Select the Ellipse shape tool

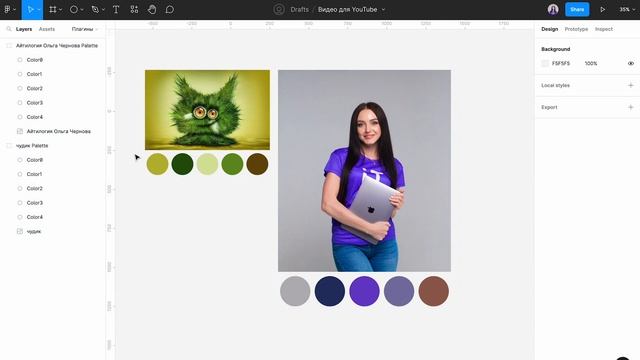pos(73,9)
